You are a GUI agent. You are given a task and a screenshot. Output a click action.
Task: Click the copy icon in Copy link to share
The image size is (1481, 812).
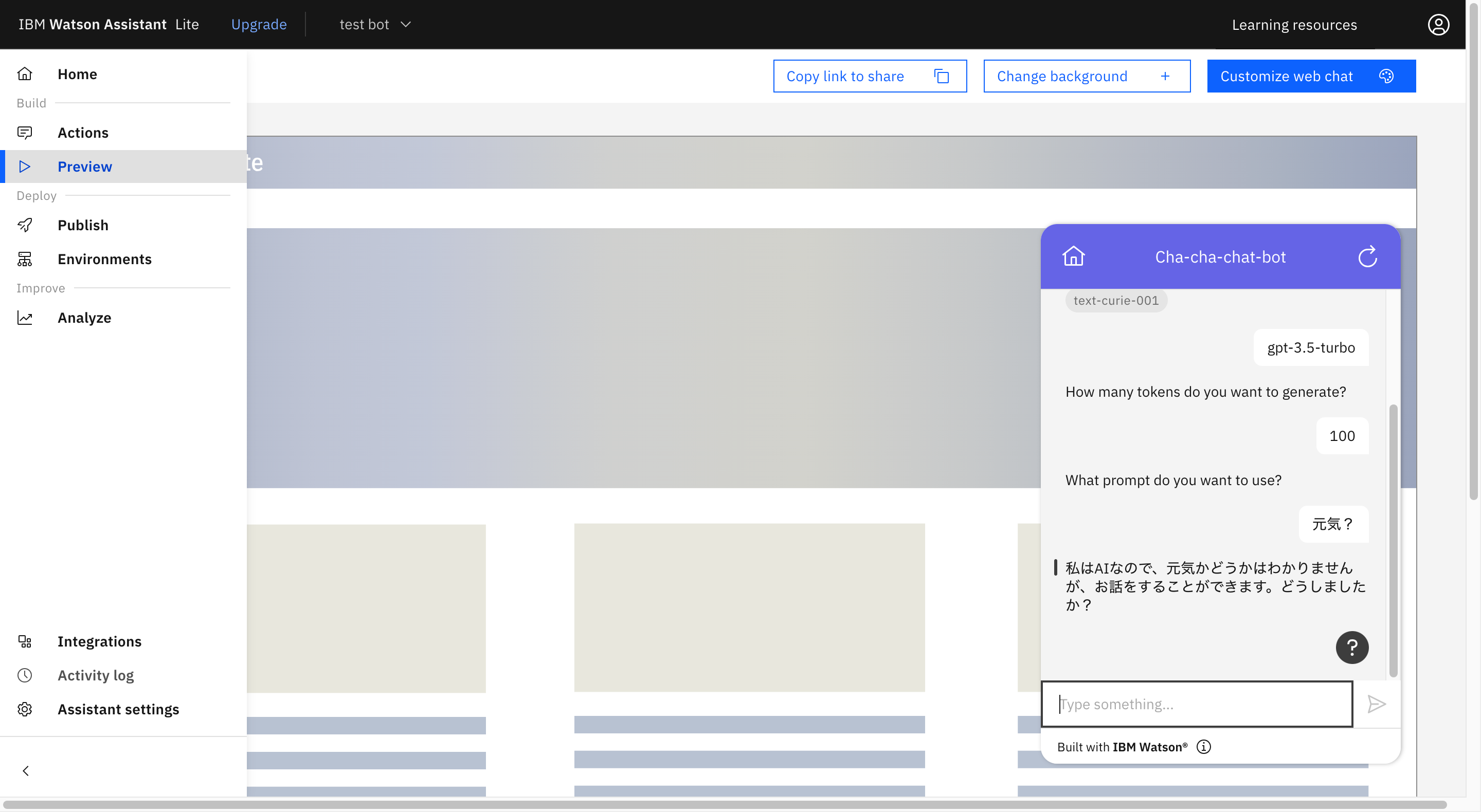point(941,77)
